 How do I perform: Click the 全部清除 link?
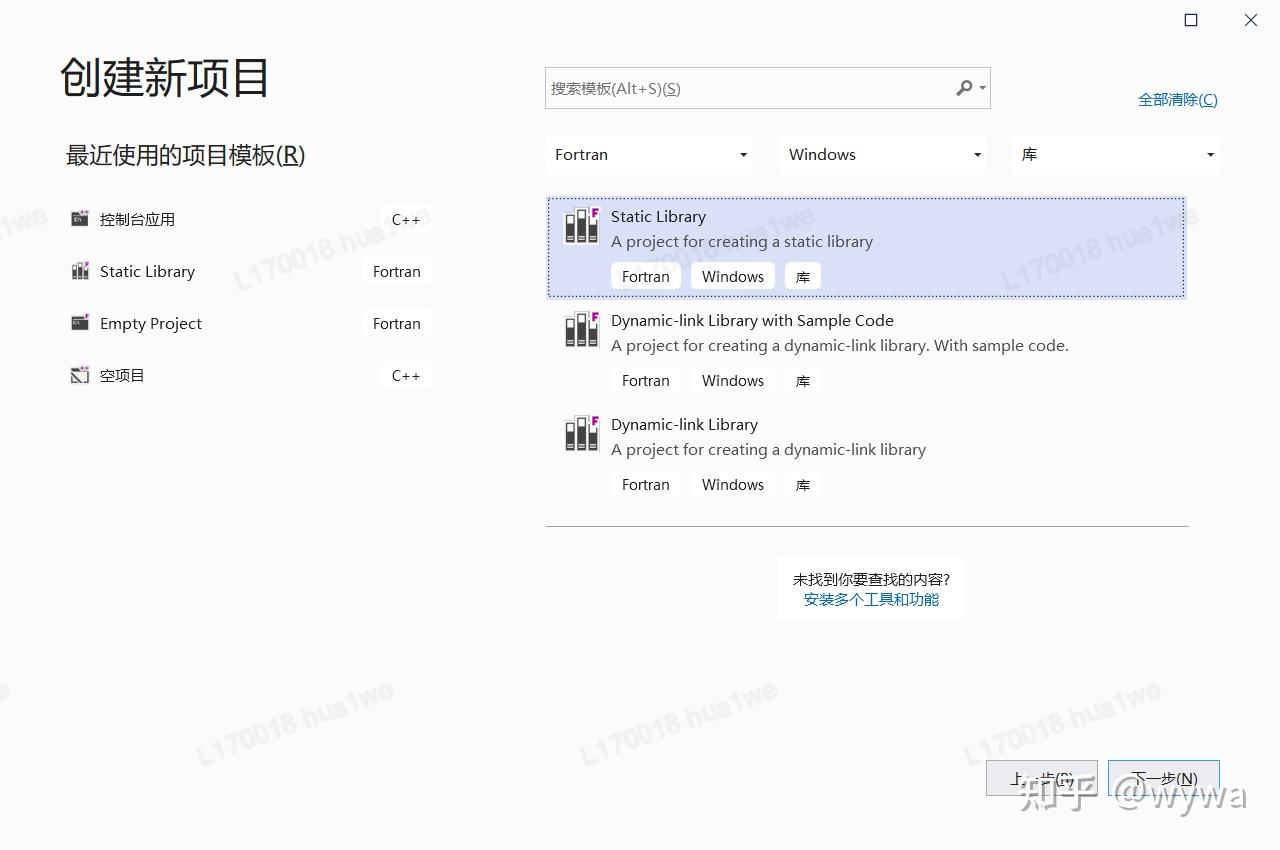(1177, 99)
